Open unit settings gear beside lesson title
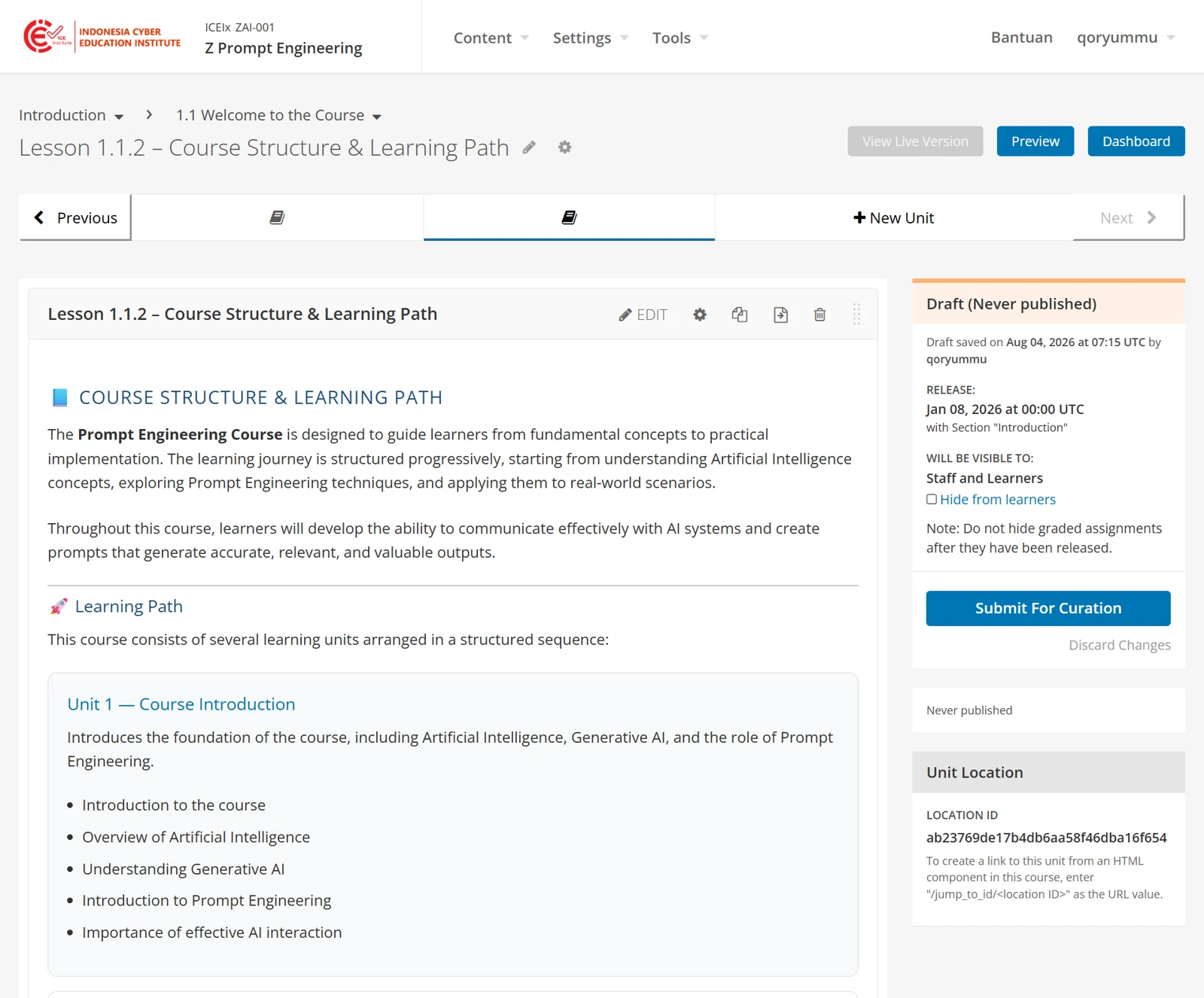 tap(564, 148)
